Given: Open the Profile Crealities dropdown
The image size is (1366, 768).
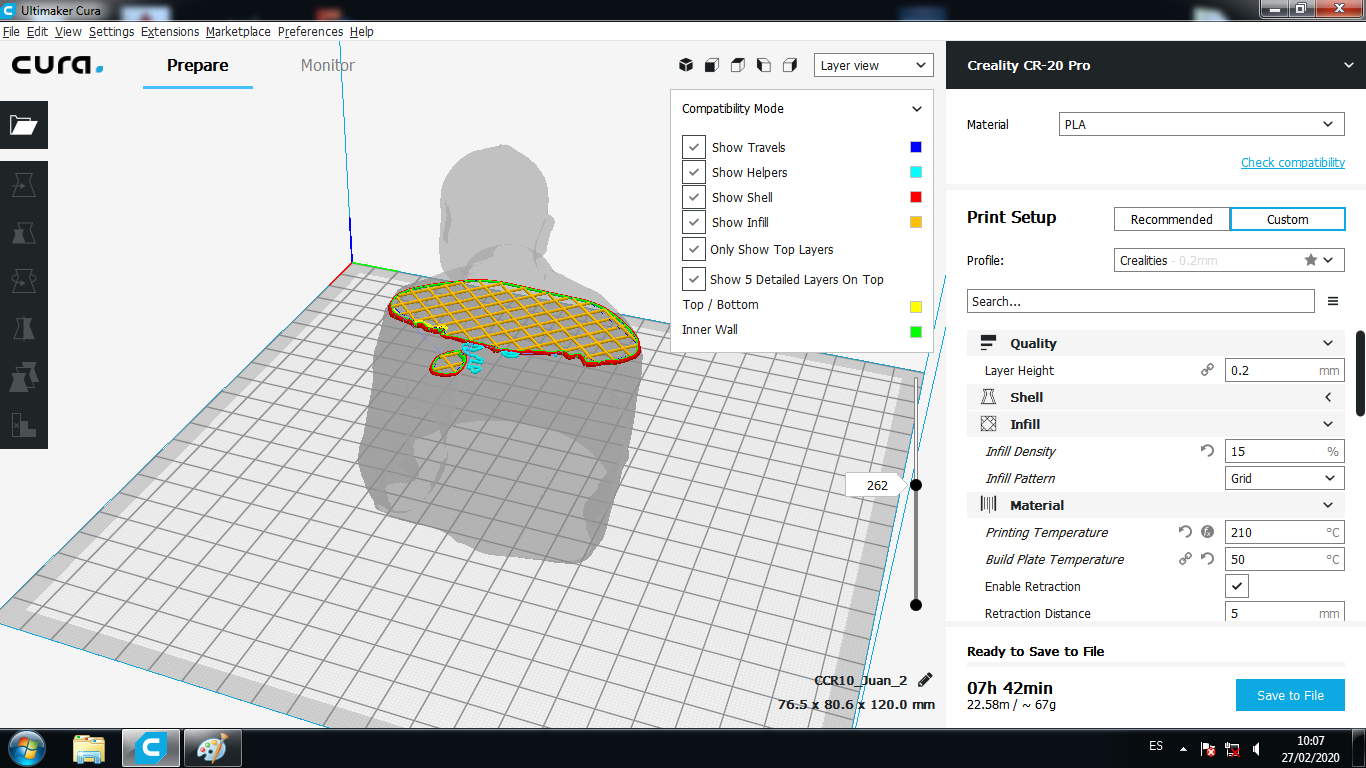Looking at the screenshot, I should 1229,260.
